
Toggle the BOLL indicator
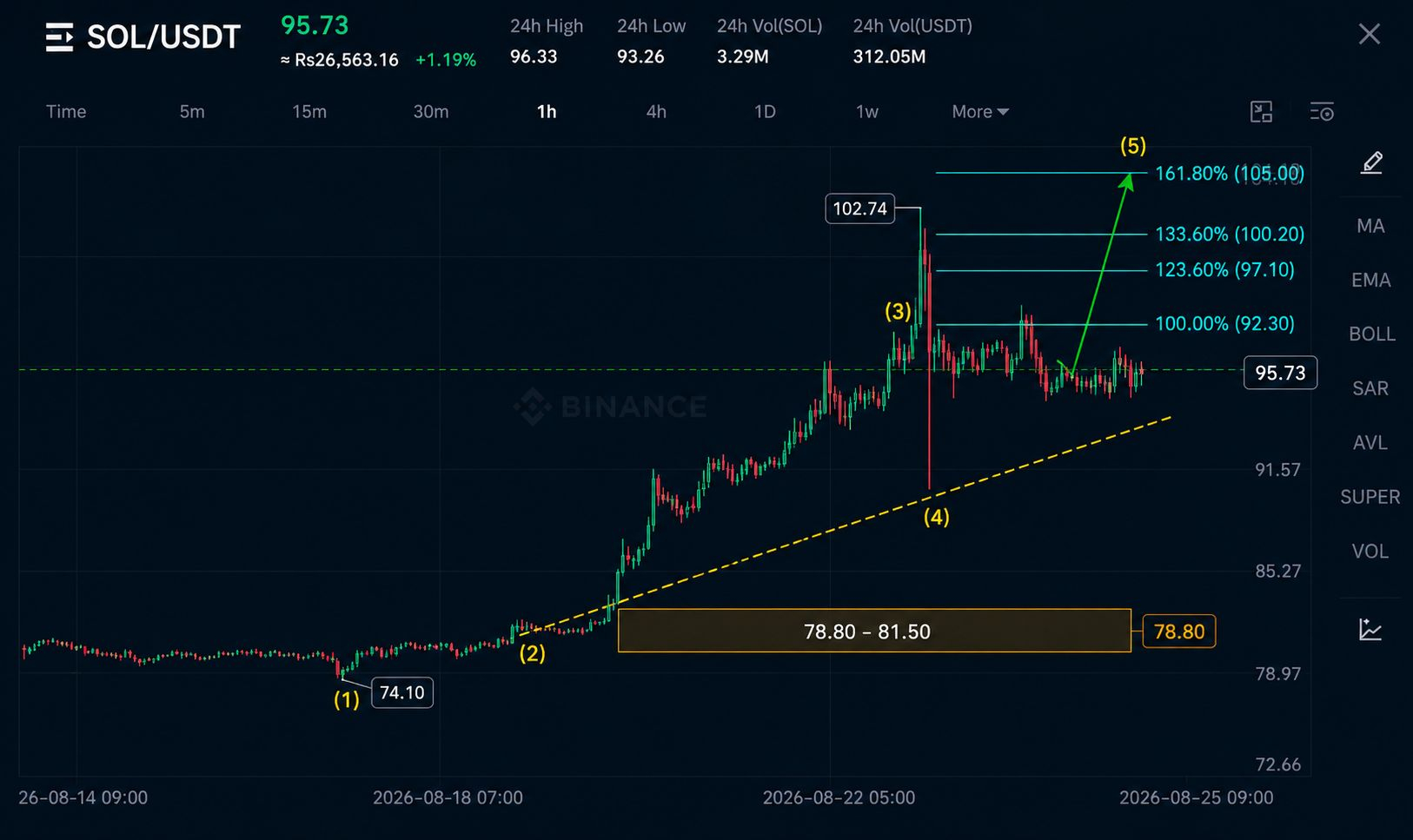1371,334
